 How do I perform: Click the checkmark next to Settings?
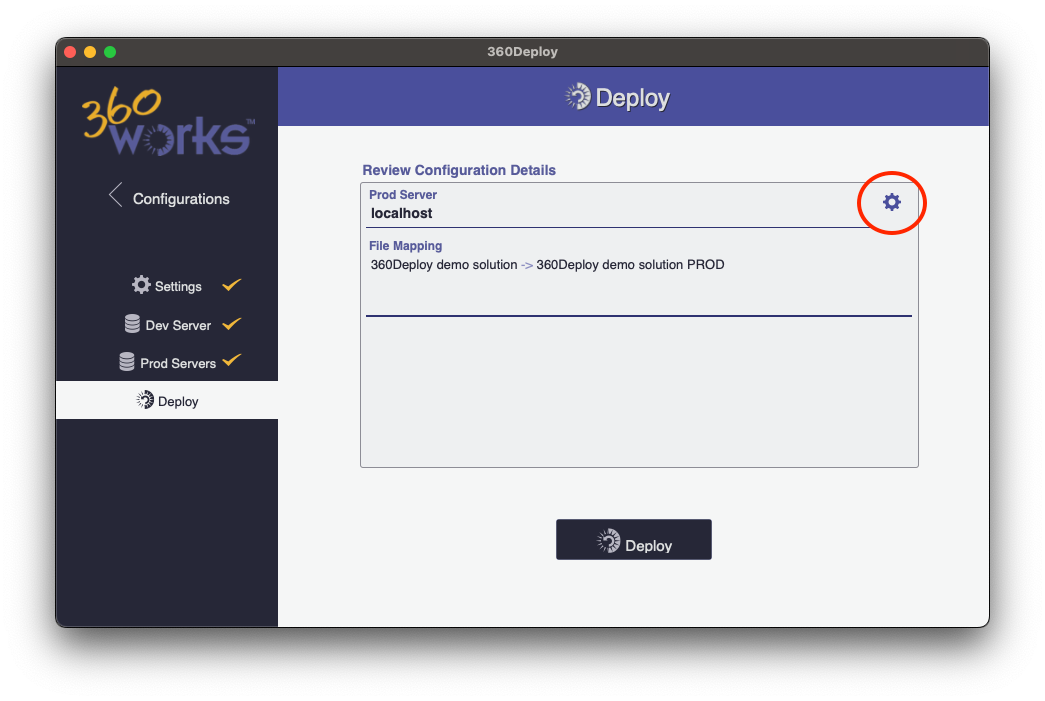tap(231, 285)
